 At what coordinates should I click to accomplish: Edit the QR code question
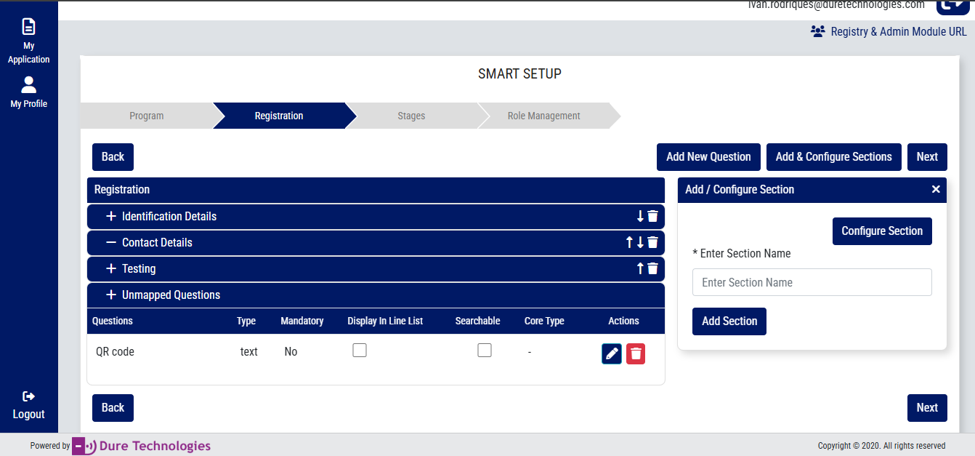click(611, 354)
